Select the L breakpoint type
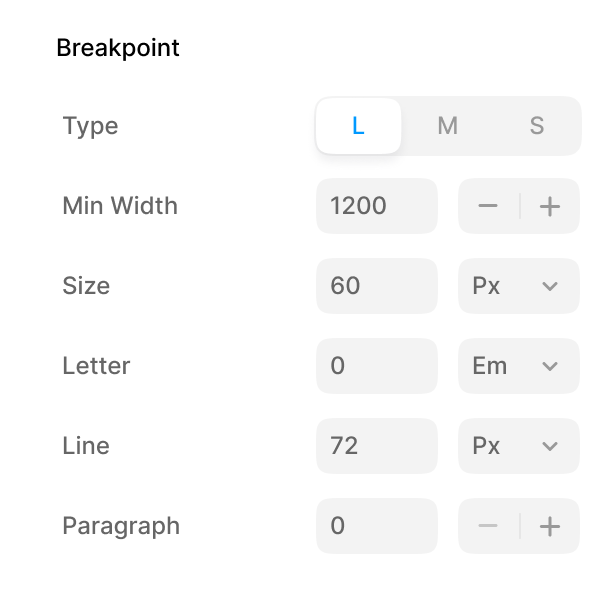The width and height of the screenshot is (614, 608). pyautogui.click(x=358, y=126)
